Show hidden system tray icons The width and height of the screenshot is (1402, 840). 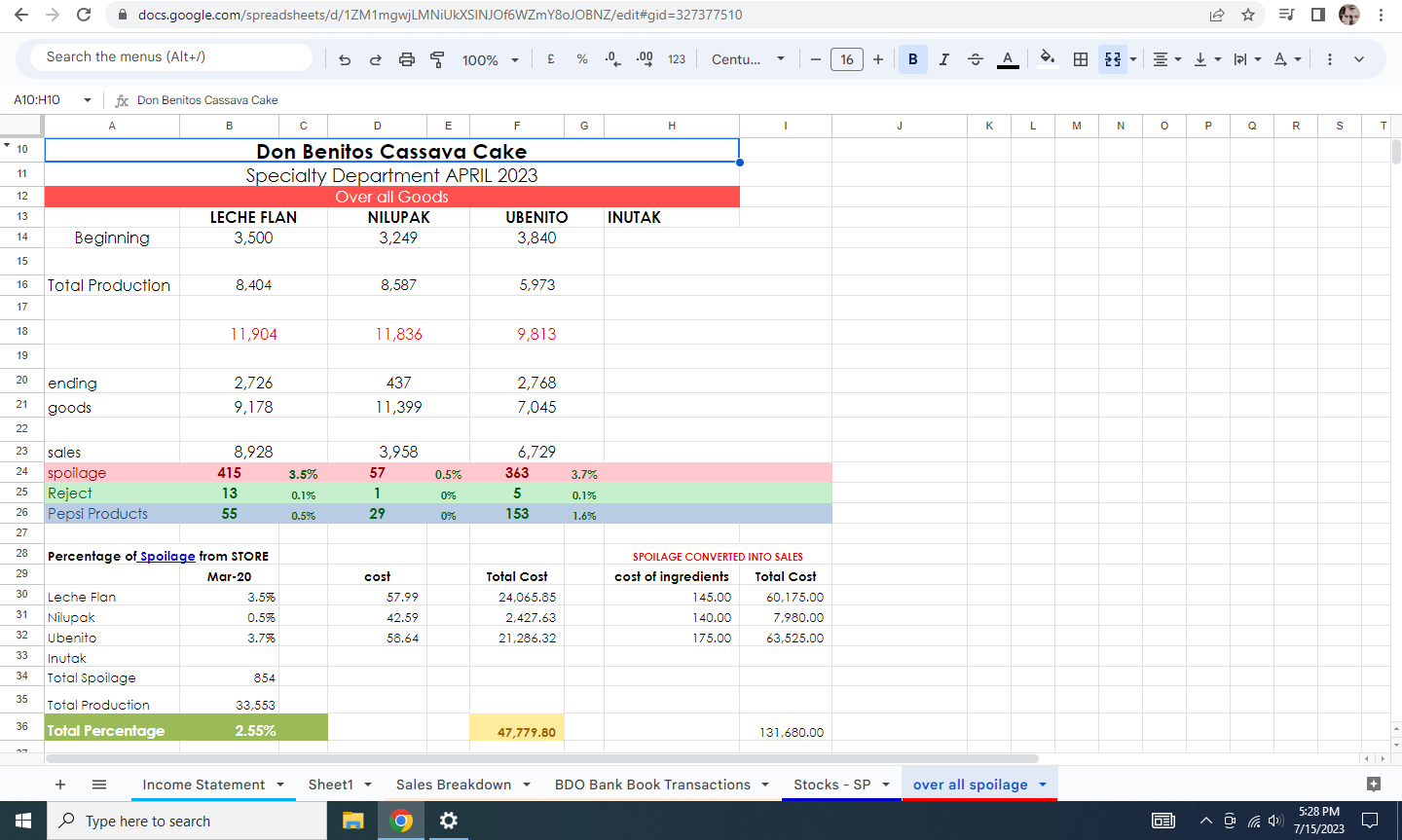[1205, 821]
